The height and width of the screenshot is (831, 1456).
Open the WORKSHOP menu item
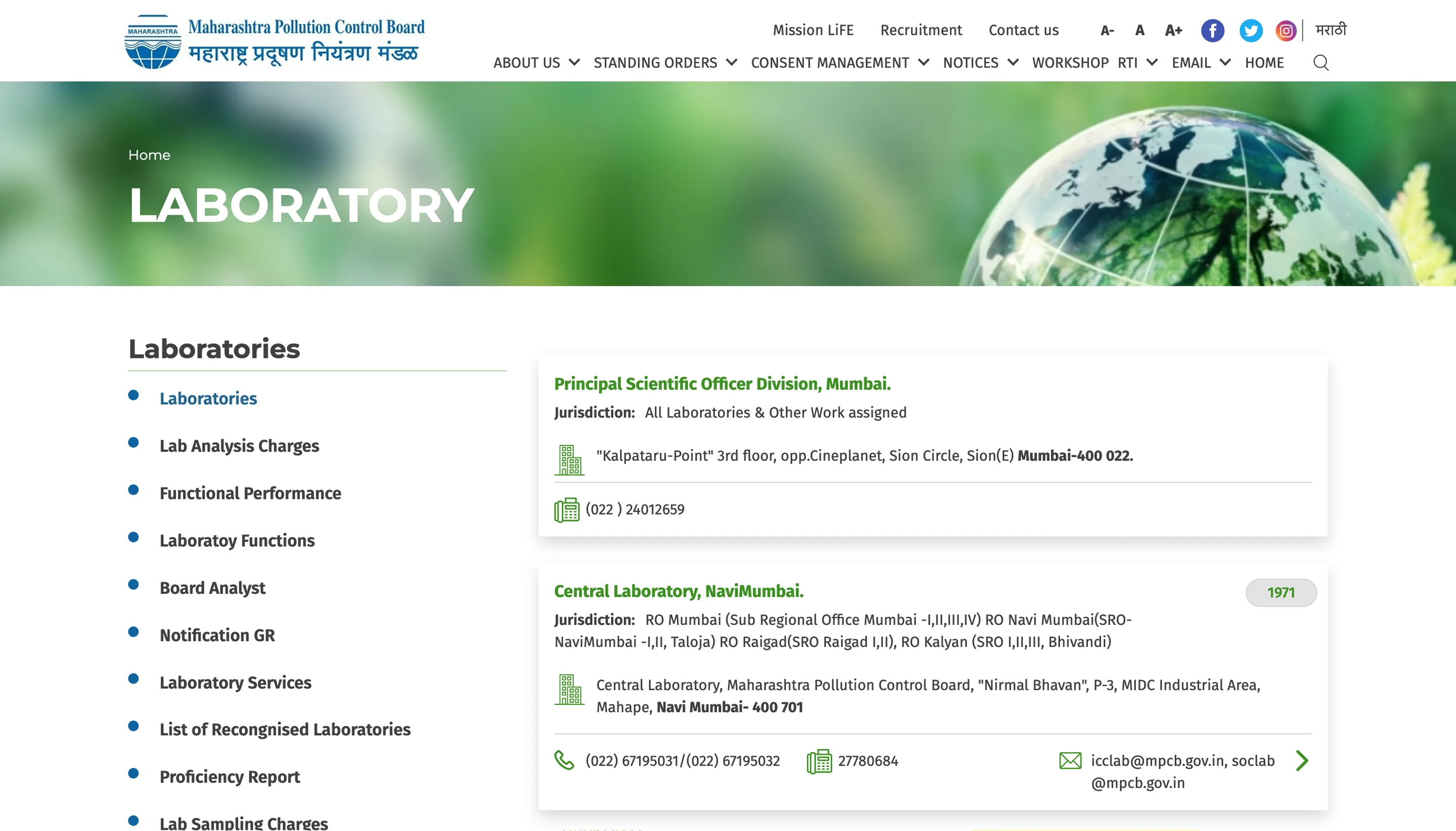pos(1070,63)
